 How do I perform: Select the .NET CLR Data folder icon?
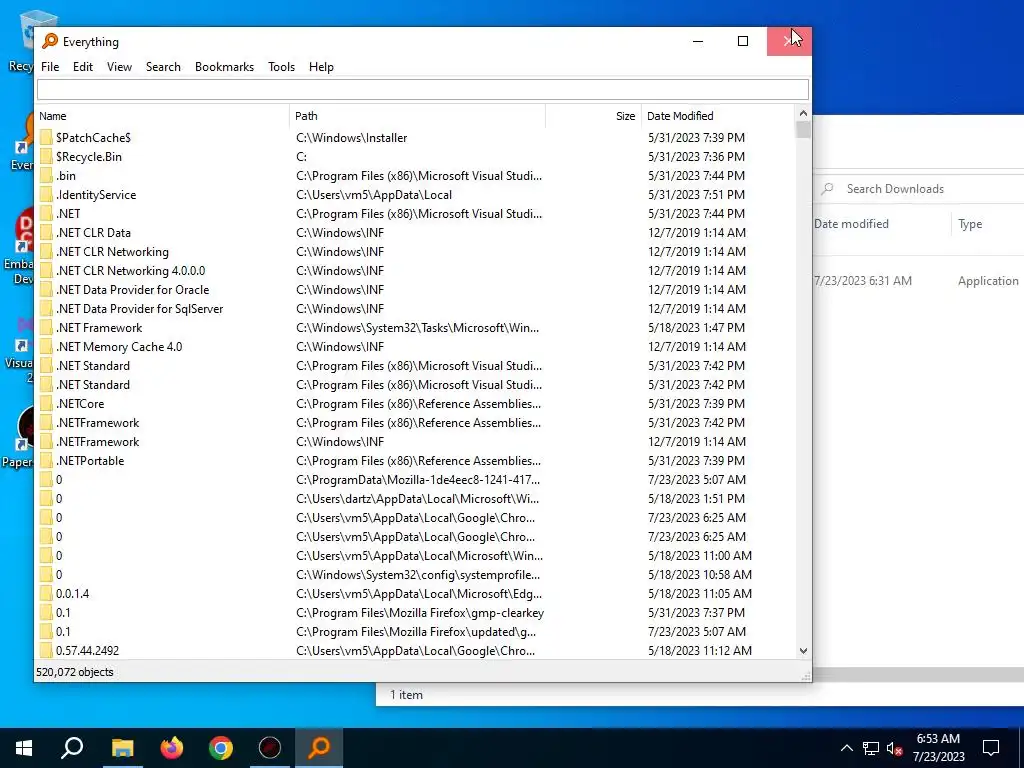click(x=46, y=232)
